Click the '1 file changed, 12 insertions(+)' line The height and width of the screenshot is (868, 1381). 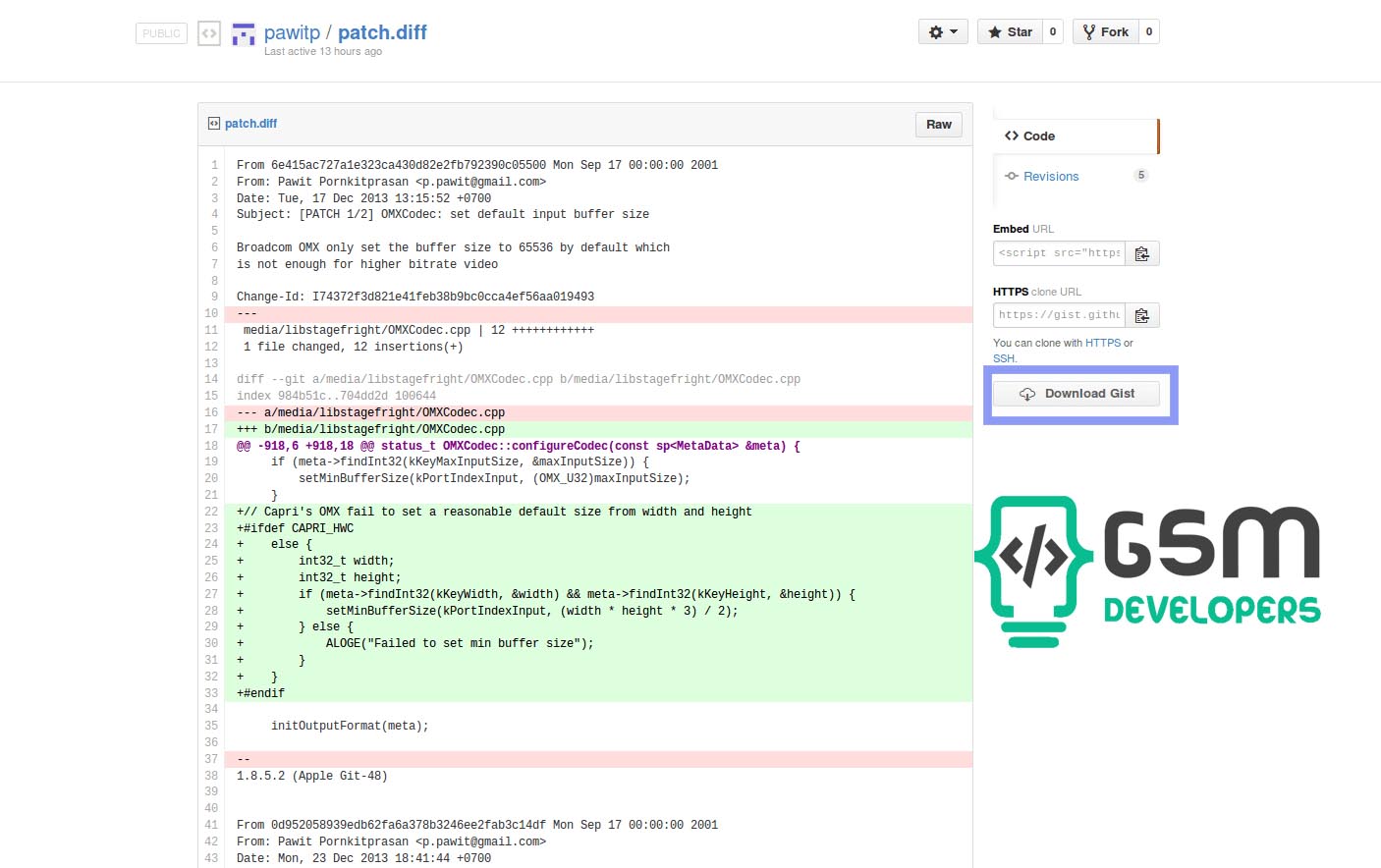354,347
